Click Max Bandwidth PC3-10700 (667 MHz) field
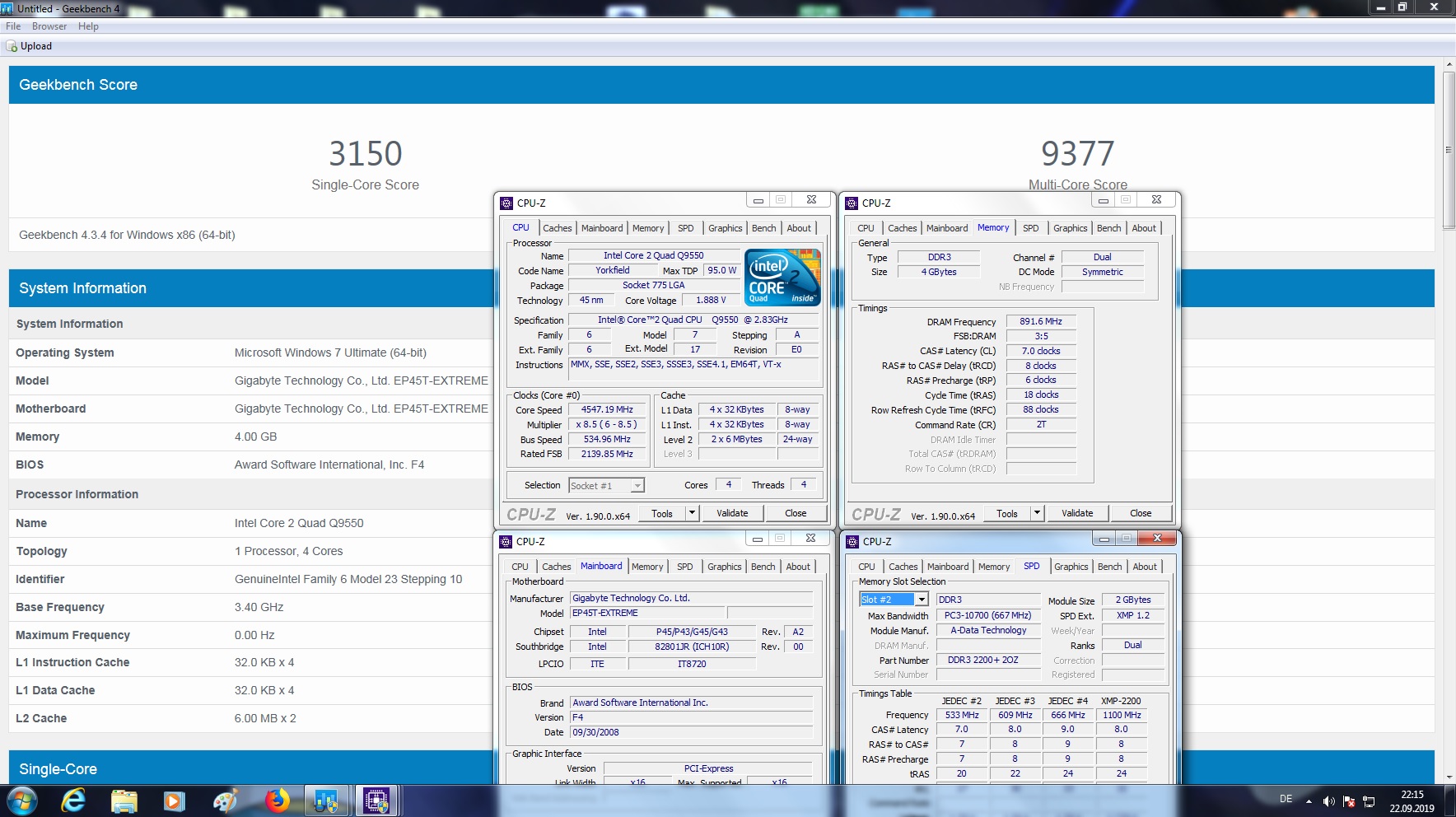1456x817 pixels. tap(988, 615)
